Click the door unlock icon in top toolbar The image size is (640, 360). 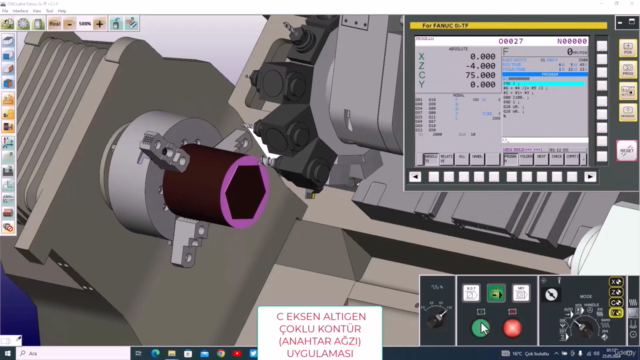click(x=116, y=24)
